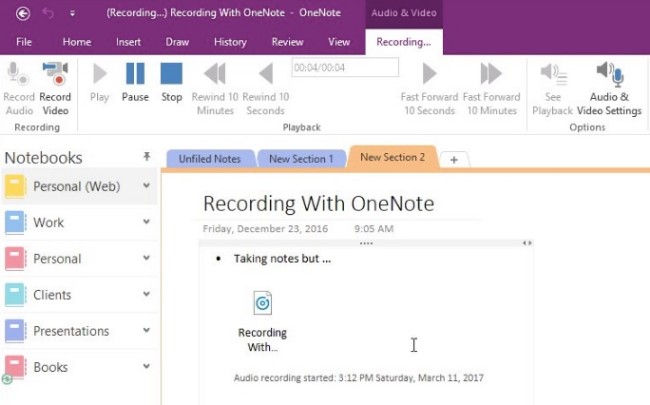650x405 pixels.
Task: Click Fast Forward 10 Seconds
Action: (429, 88)
